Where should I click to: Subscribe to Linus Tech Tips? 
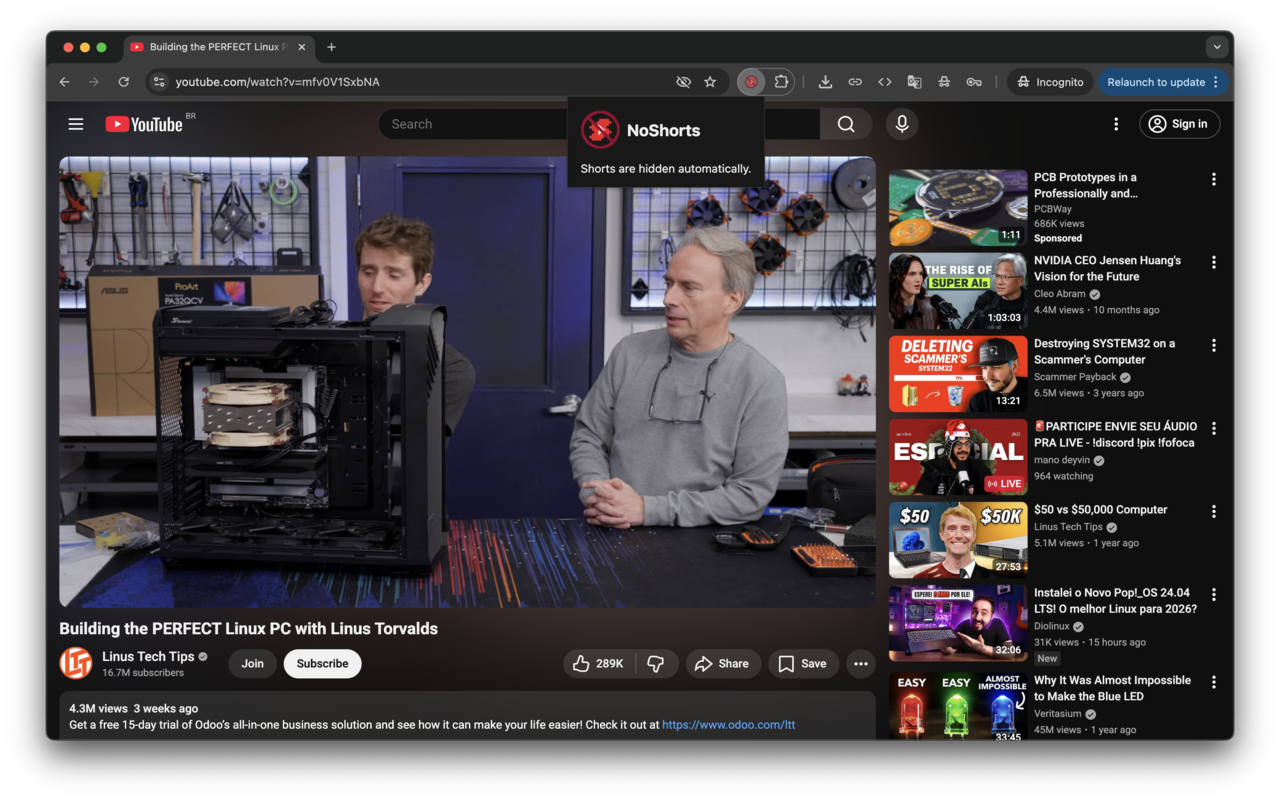tap(322, 664)
